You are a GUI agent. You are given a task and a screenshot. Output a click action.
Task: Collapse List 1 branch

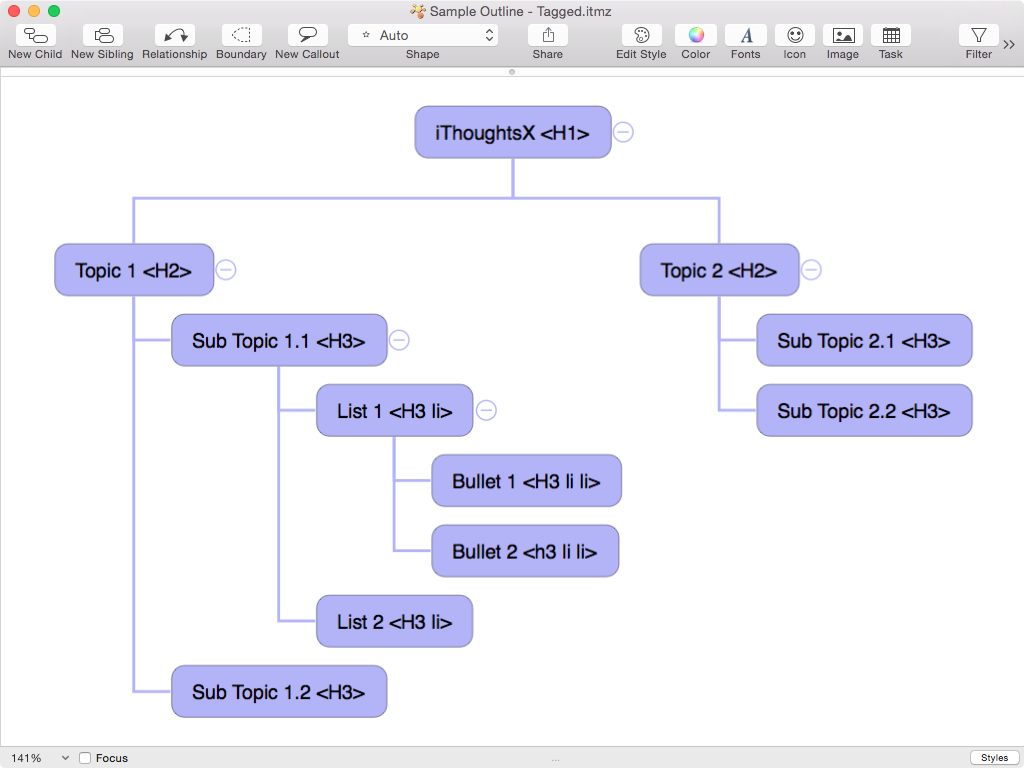(486, 410)
